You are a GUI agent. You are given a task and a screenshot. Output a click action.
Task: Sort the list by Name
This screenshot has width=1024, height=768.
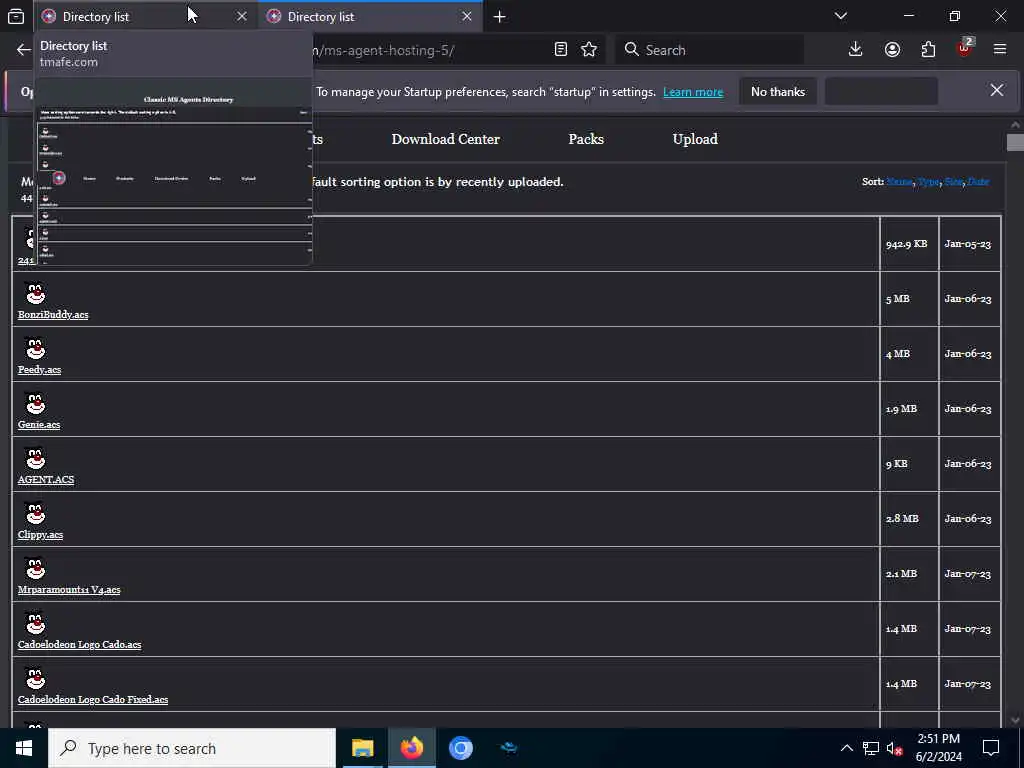899,182
